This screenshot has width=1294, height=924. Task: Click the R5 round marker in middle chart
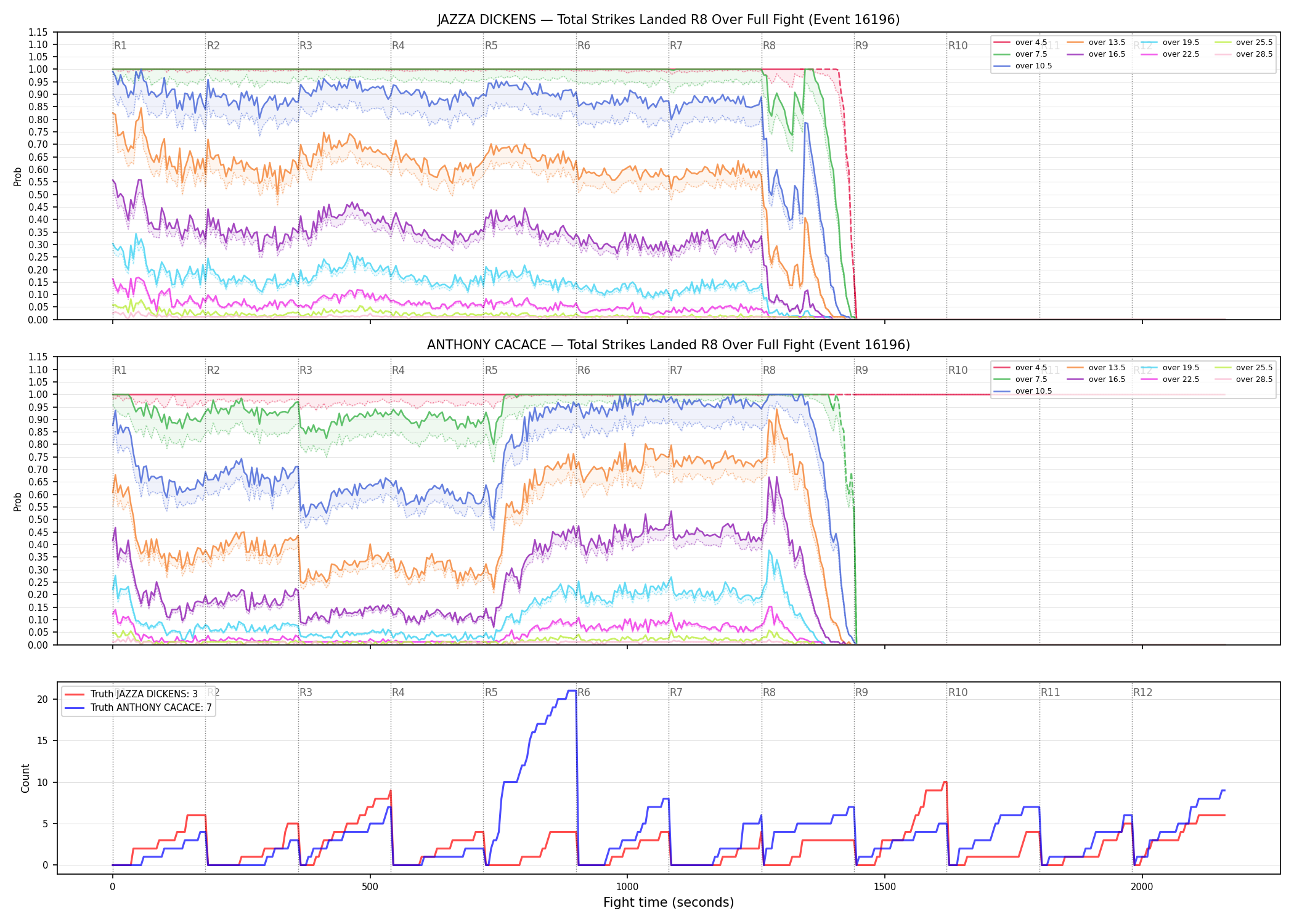point(491,370)
